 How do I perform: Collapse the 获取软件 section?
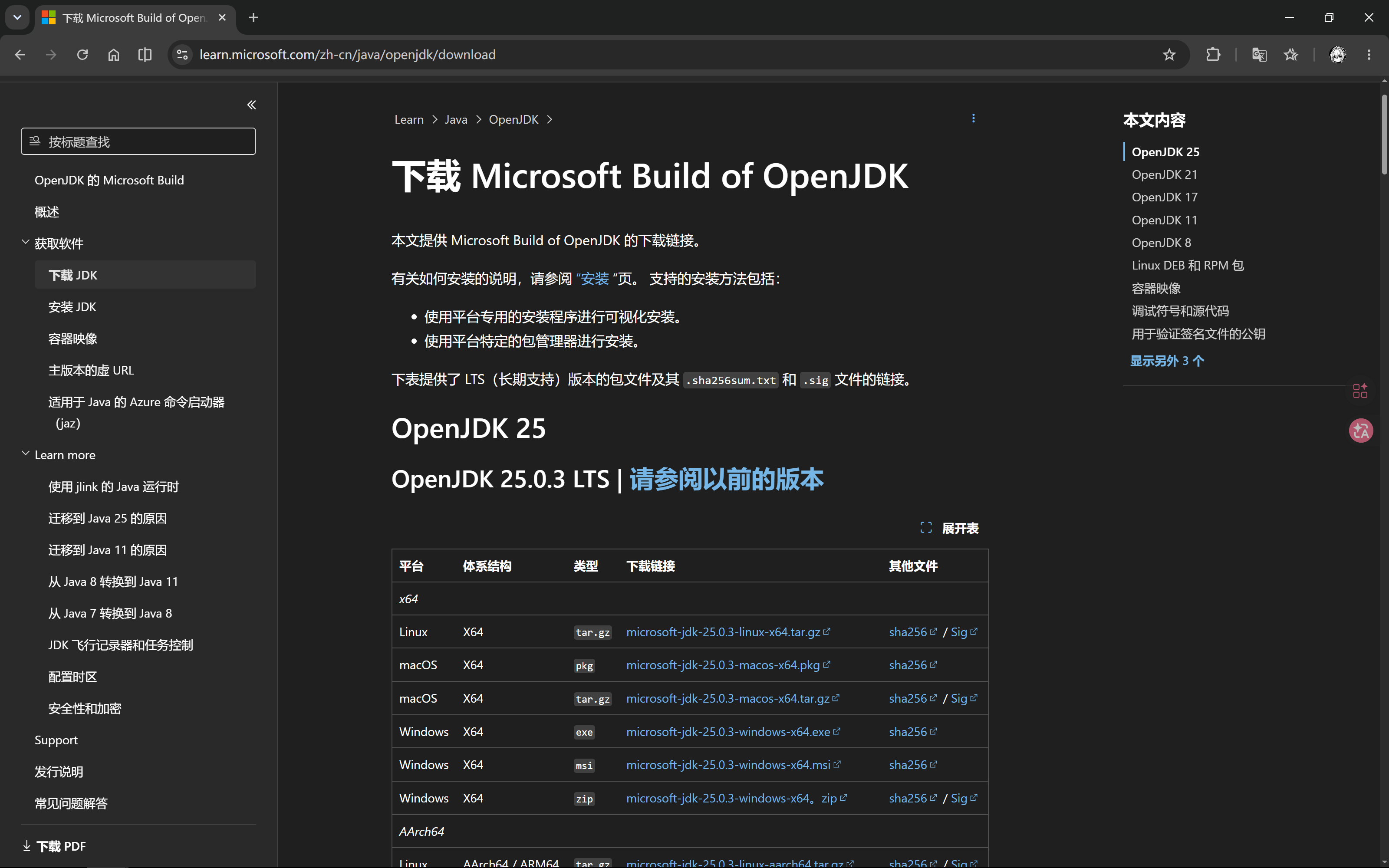[25, 242]
